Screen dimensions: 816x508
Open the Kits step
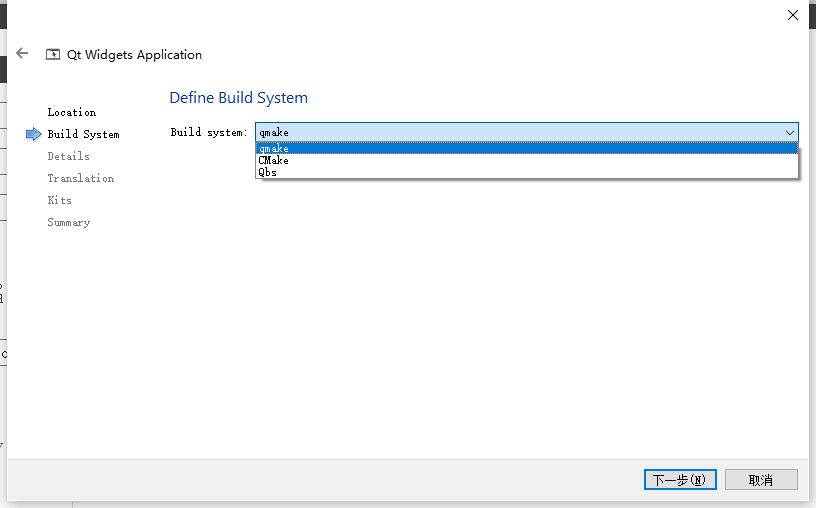point(60,200)
